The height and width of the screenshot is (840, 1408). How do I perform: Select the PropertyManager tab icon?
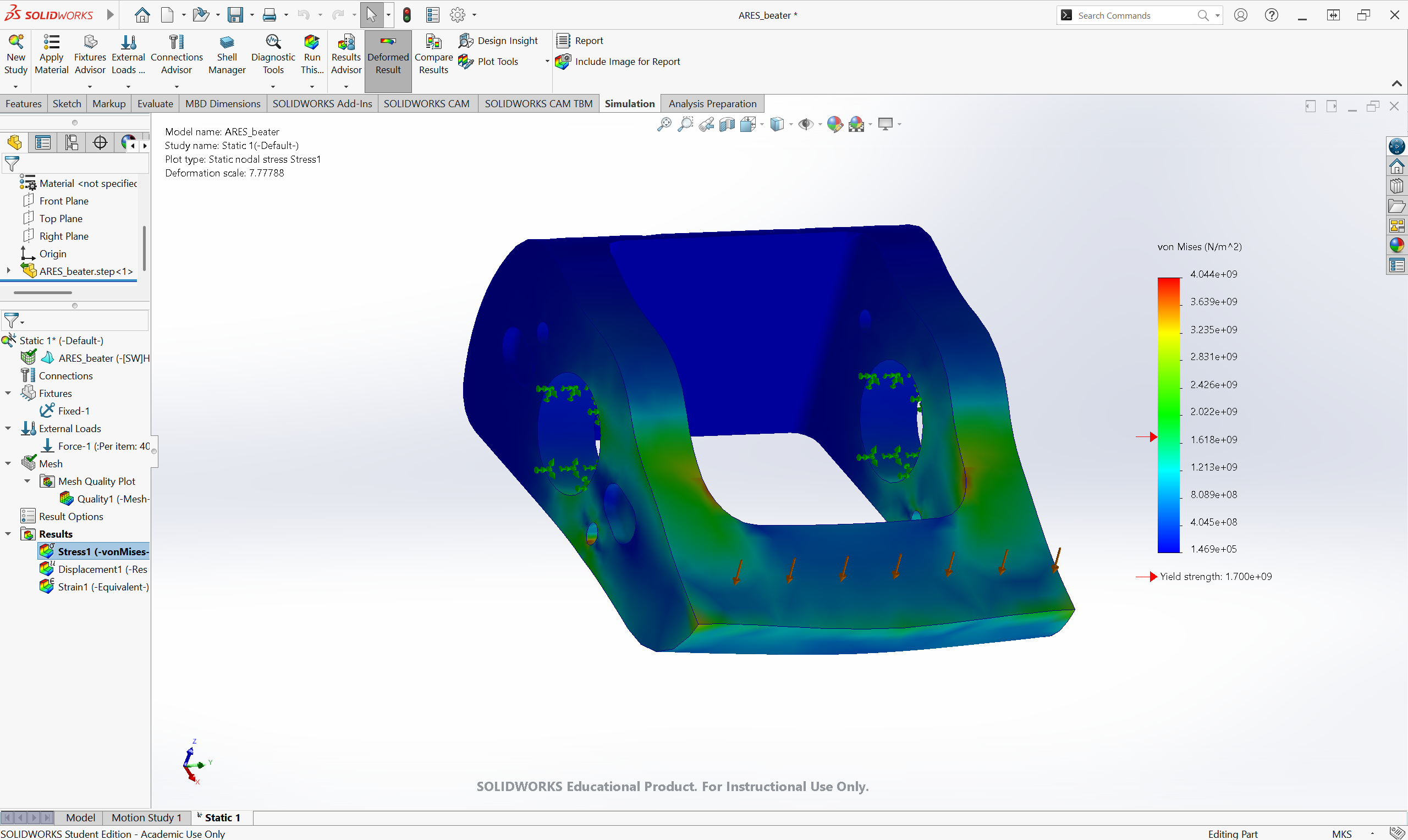point(42,142)
